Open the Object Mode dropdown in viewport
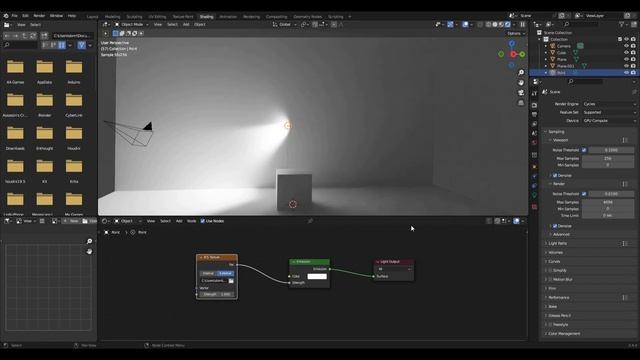 click(x=131, y=24)
